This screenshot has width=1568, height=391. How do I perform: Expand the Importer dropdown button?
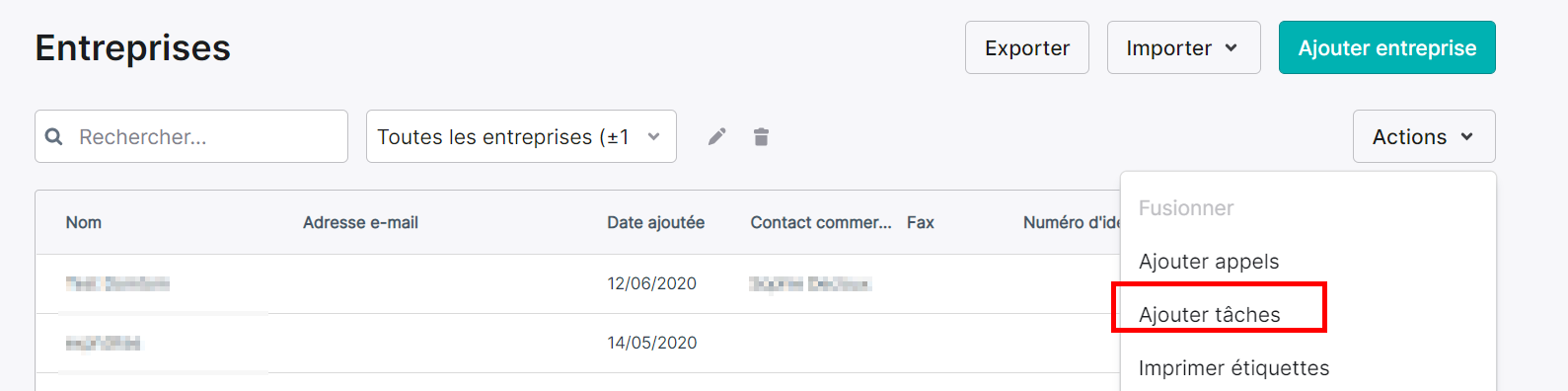tap(1183, 47)
